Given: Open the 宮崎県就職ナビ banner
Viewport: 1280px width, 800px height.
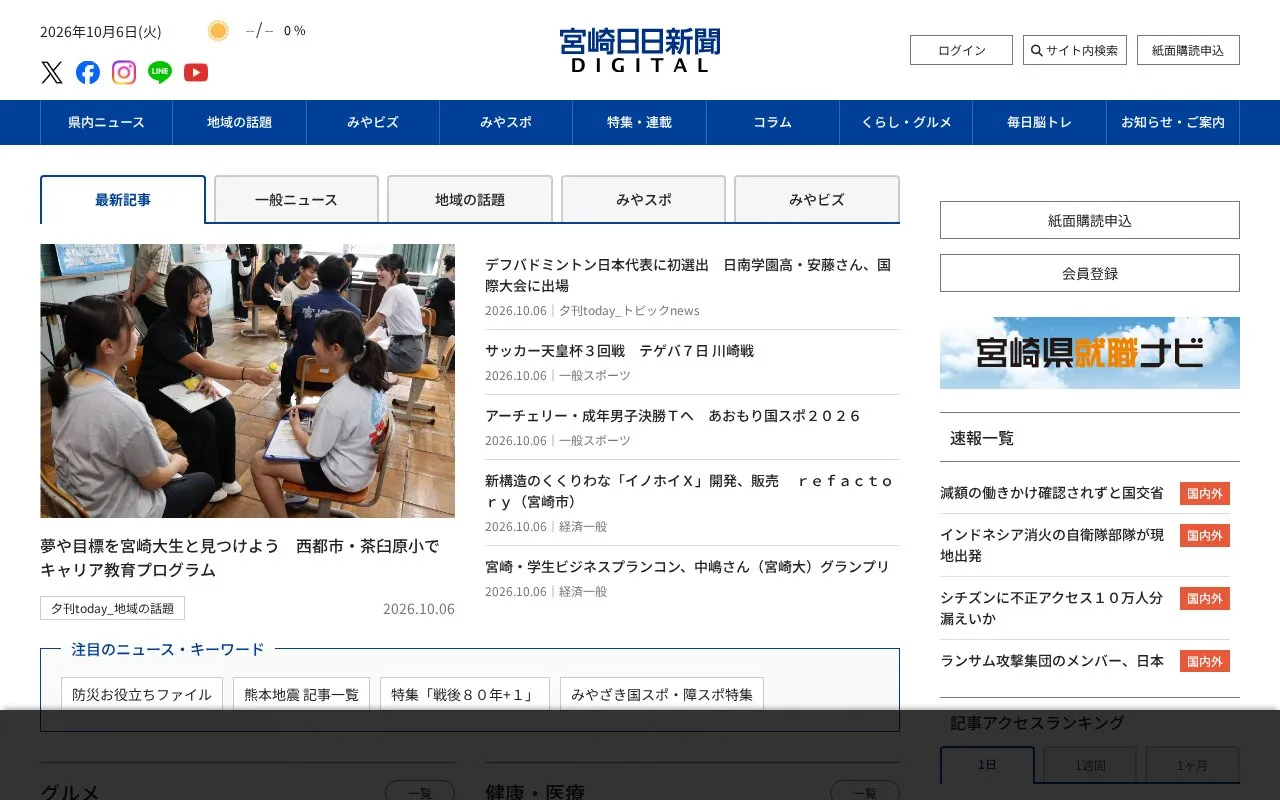Looking at the screenshot, I should tap(1090, 353).
